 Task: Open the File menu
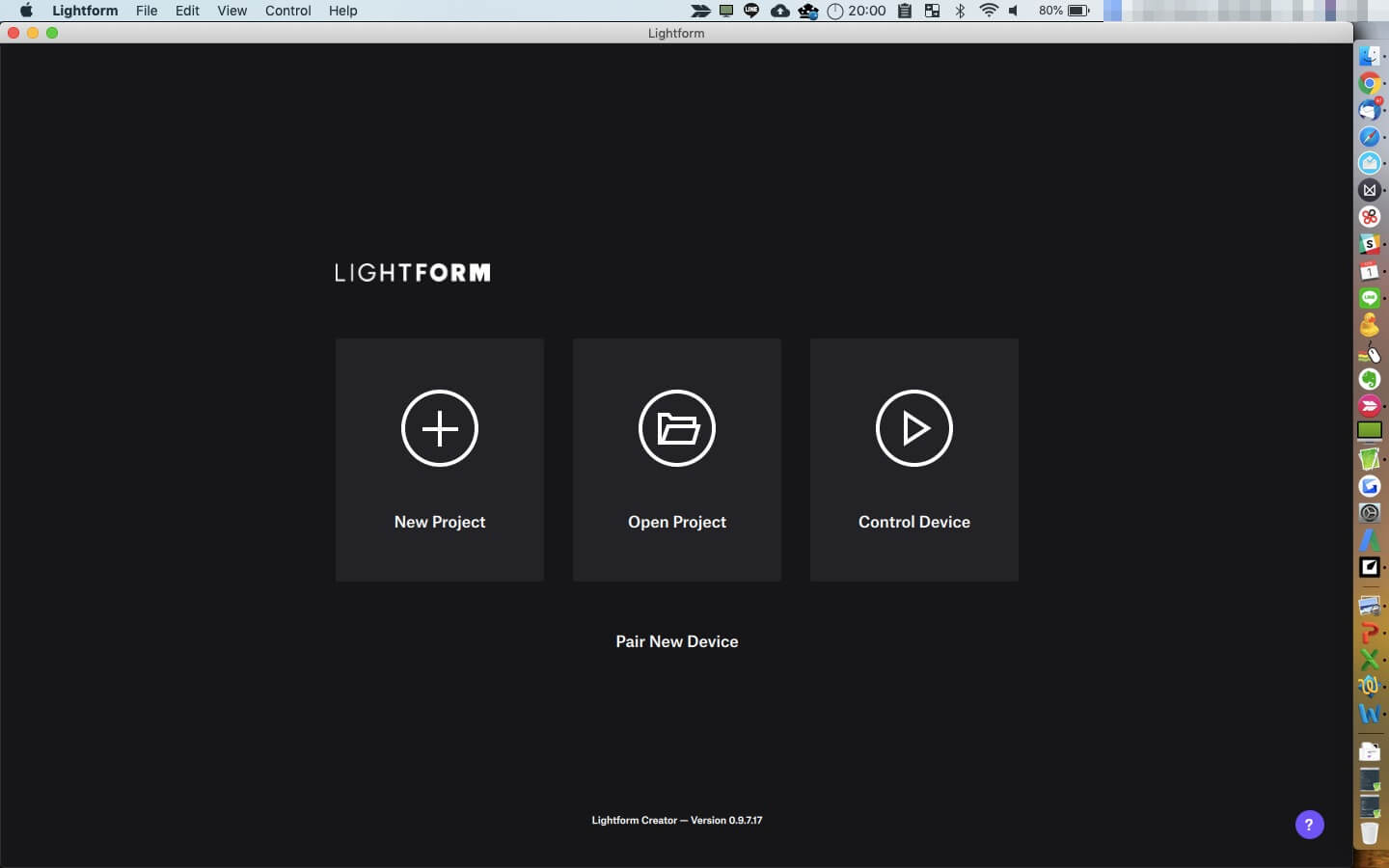147,11
